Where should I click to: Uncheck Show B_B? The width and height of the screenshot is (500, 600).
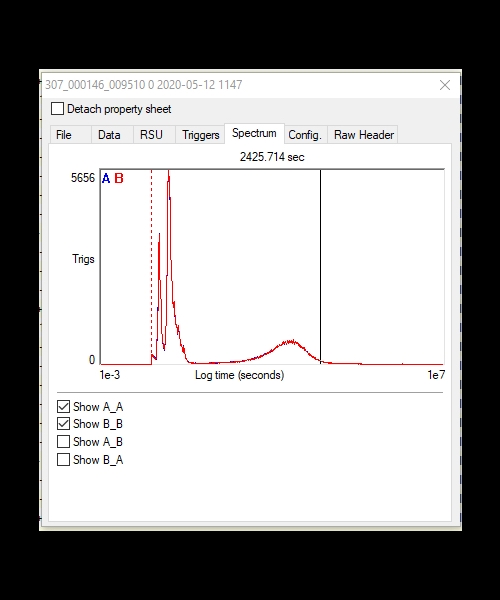(x=64, y=424)
